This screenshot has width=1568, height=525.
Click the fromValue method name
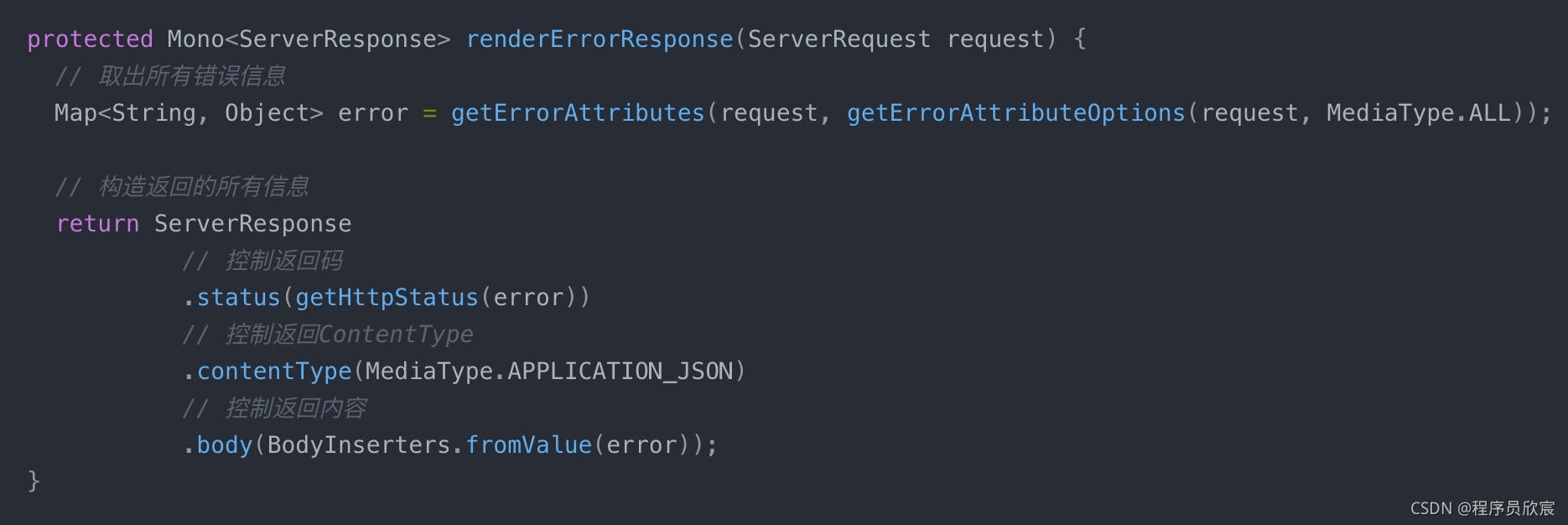[x=528, y=445]
